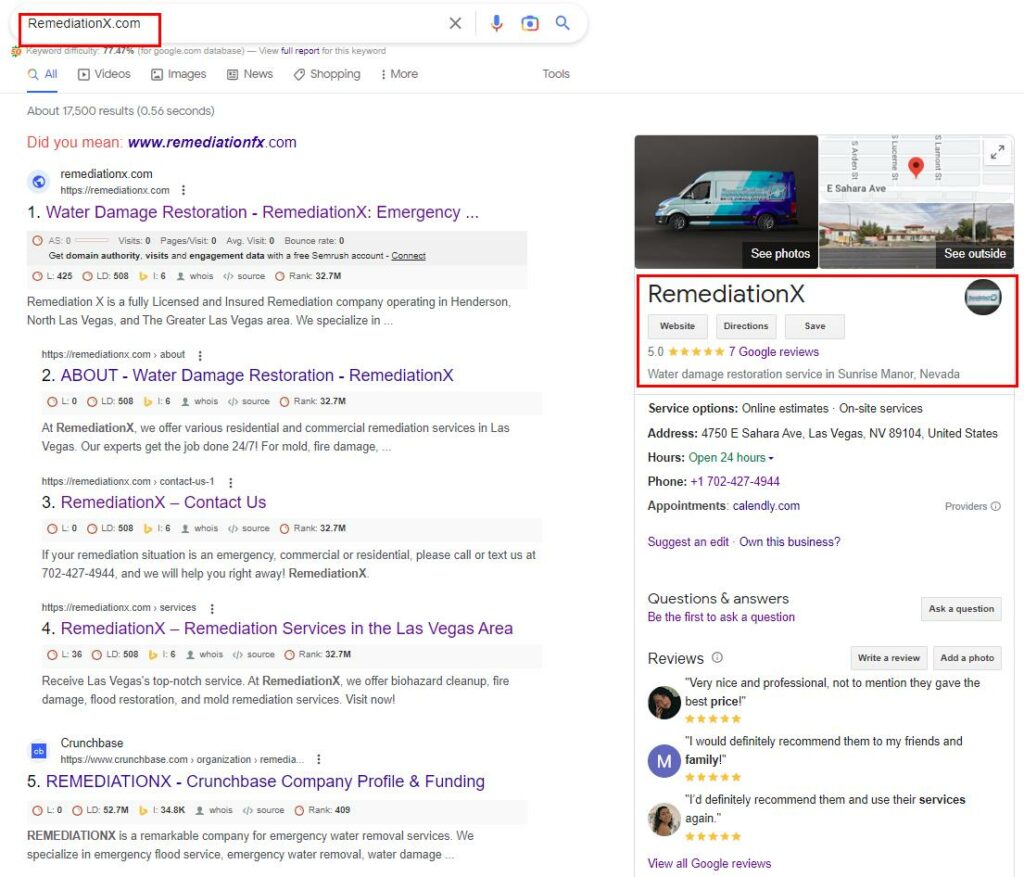Click Be the first to ask a question
The image size is (1024, 877).
point(721,617)
